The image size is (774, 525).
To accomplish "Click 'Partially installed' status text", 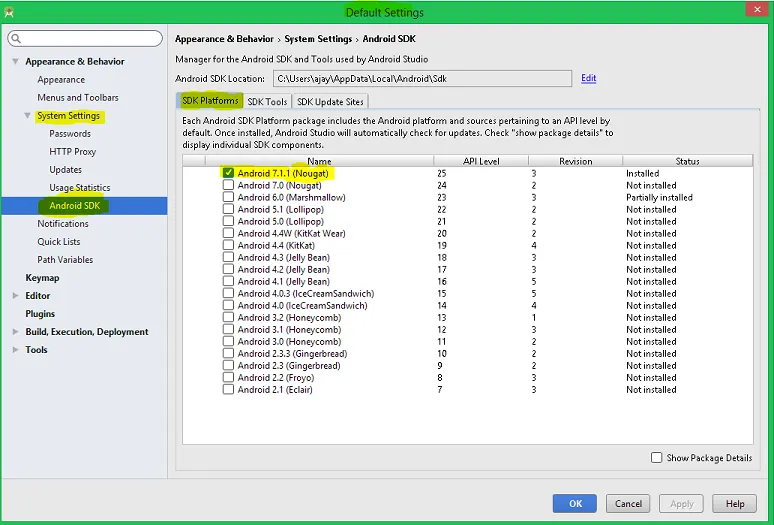I will [659, 197].
